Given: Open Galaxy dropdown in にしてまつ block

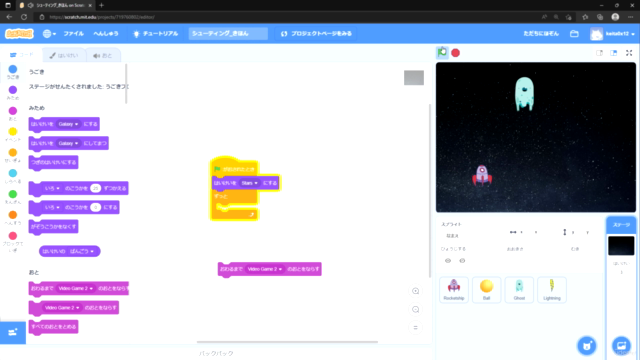Looking at the screenshot, I should pyautogui.click(x=68, y=143).
